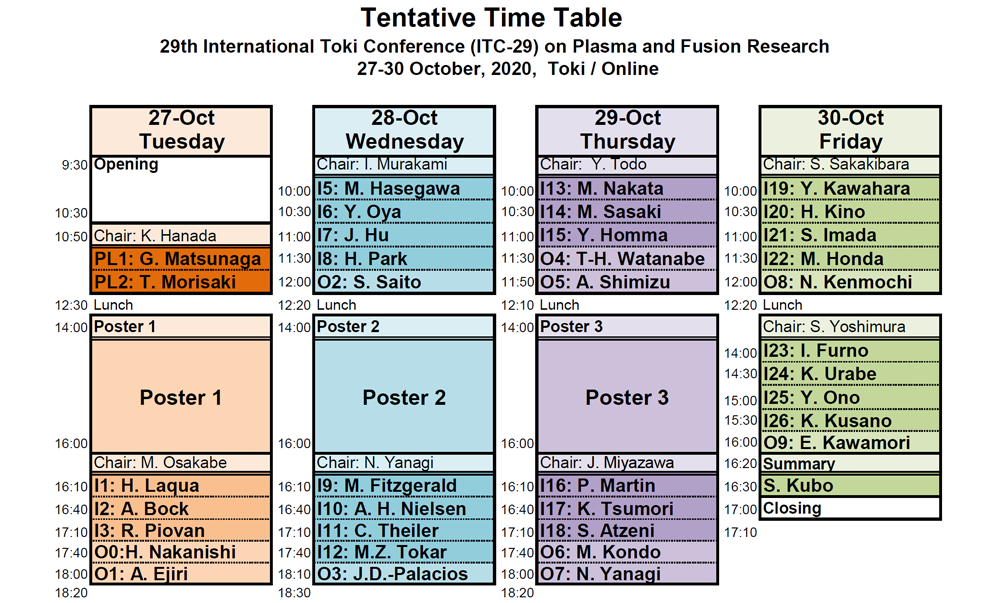
Task: Select I8: H. Park talk
Action: click(404, 259)
